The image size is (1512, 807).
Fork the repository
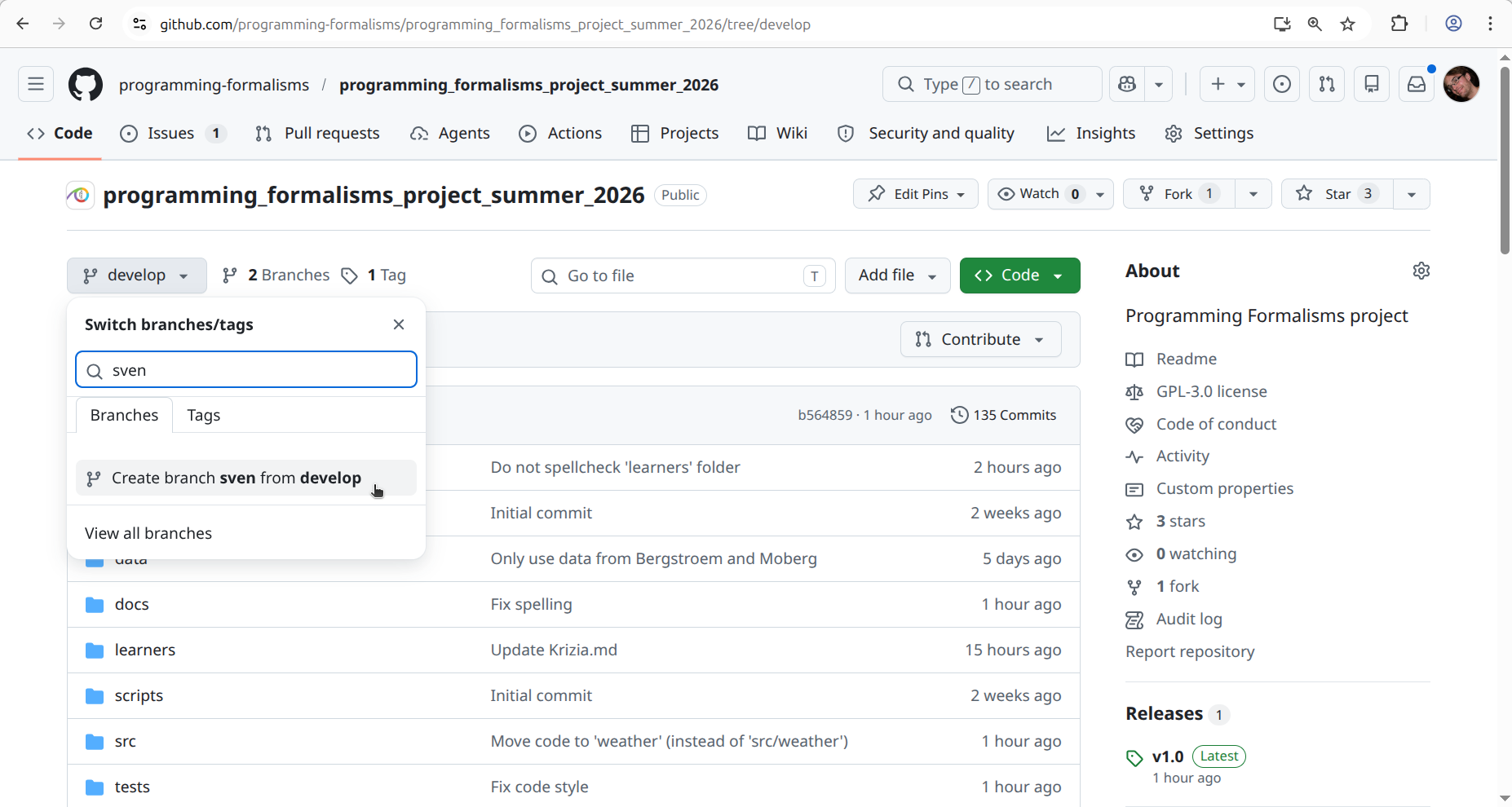point(1179,194)
